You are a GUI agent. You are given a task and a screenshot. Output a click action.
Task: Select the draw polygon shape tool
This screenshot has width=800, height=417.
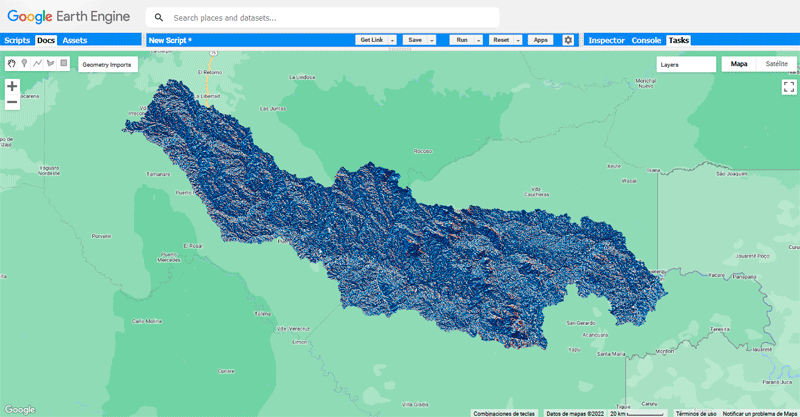click(51, 64)
